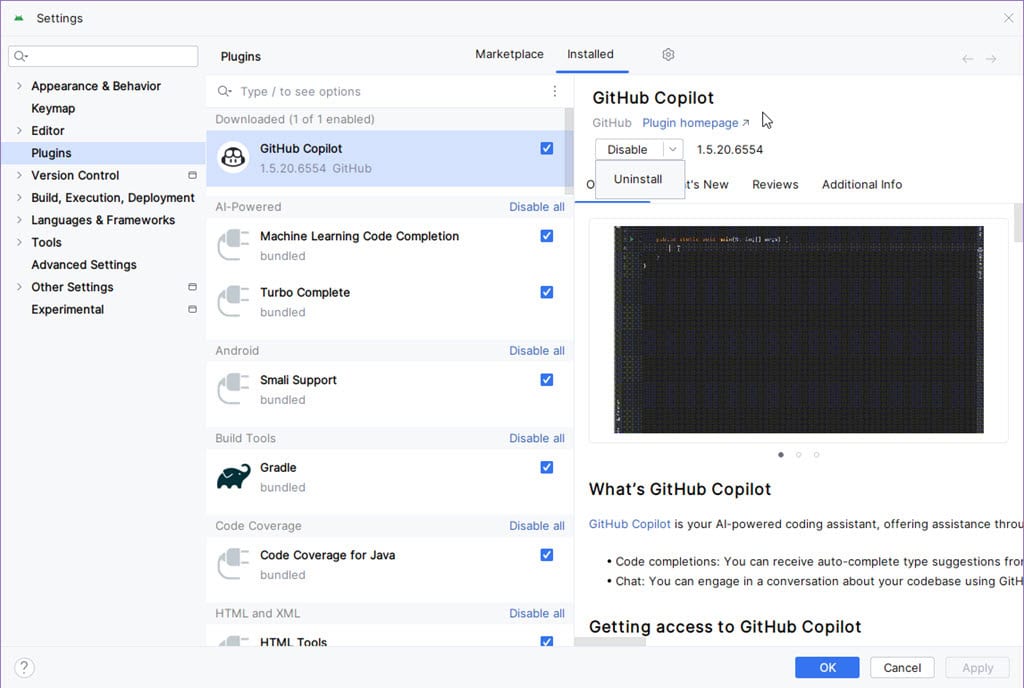This screenshot has width=1024, height=688.
Task: Click the back navigation arrow
Action: pos(967,59)
